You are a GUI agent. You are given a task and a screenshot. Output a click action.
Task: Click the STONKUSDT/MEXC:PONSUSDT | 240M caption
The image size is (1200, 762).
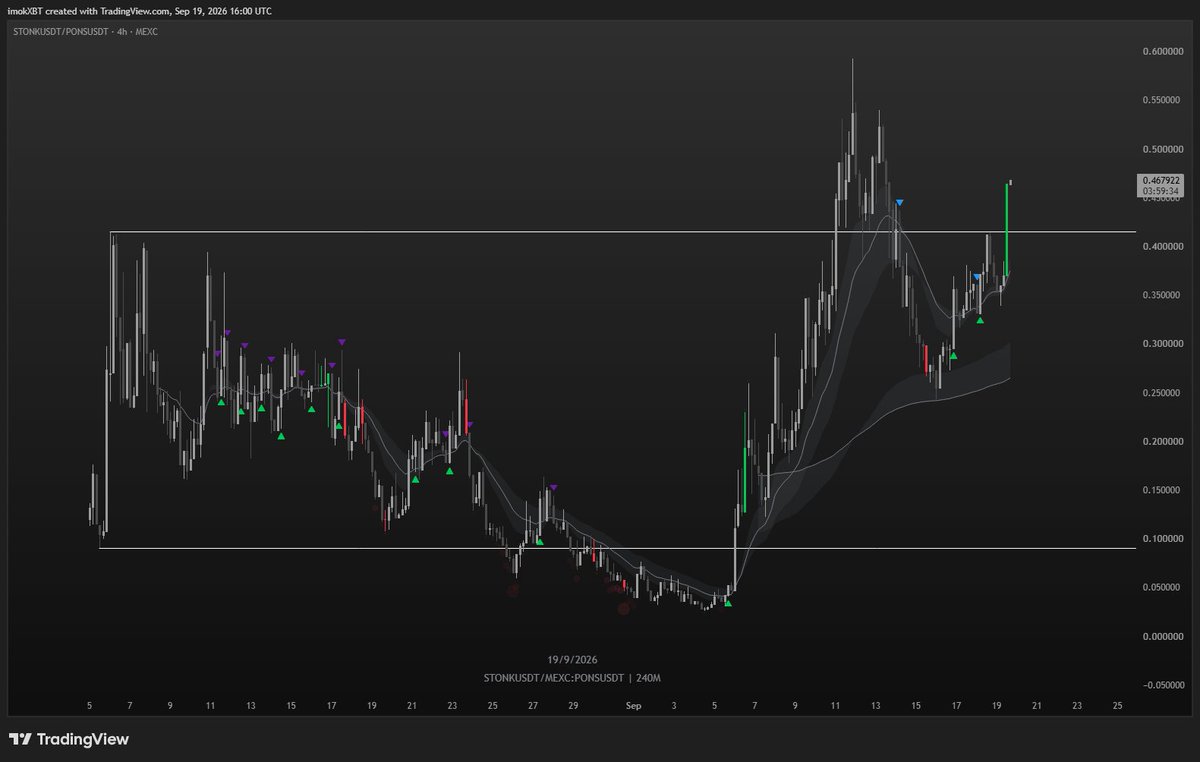coord(571,678)
